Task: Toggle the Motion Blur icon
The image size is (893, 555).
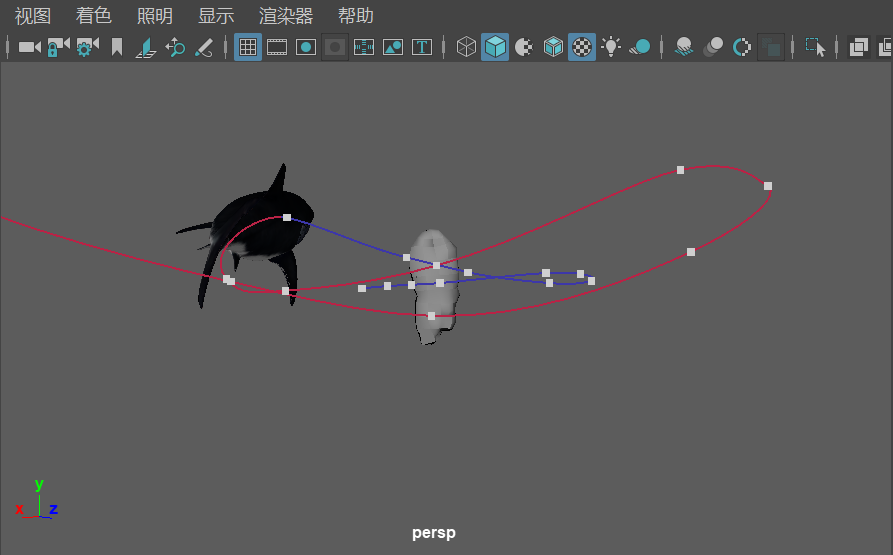Action: coord(712,47)
